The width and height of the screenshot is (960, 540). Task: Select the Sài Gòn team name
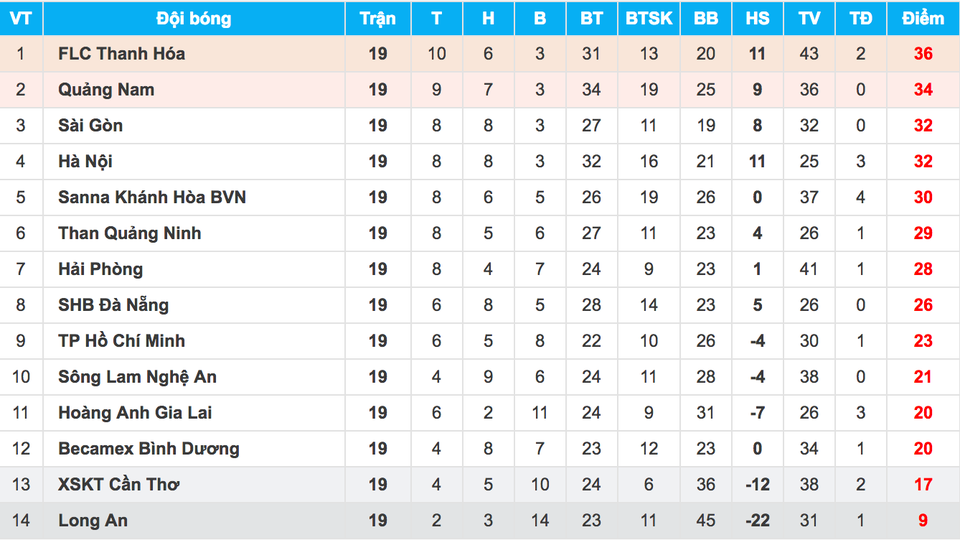point(91,125)
